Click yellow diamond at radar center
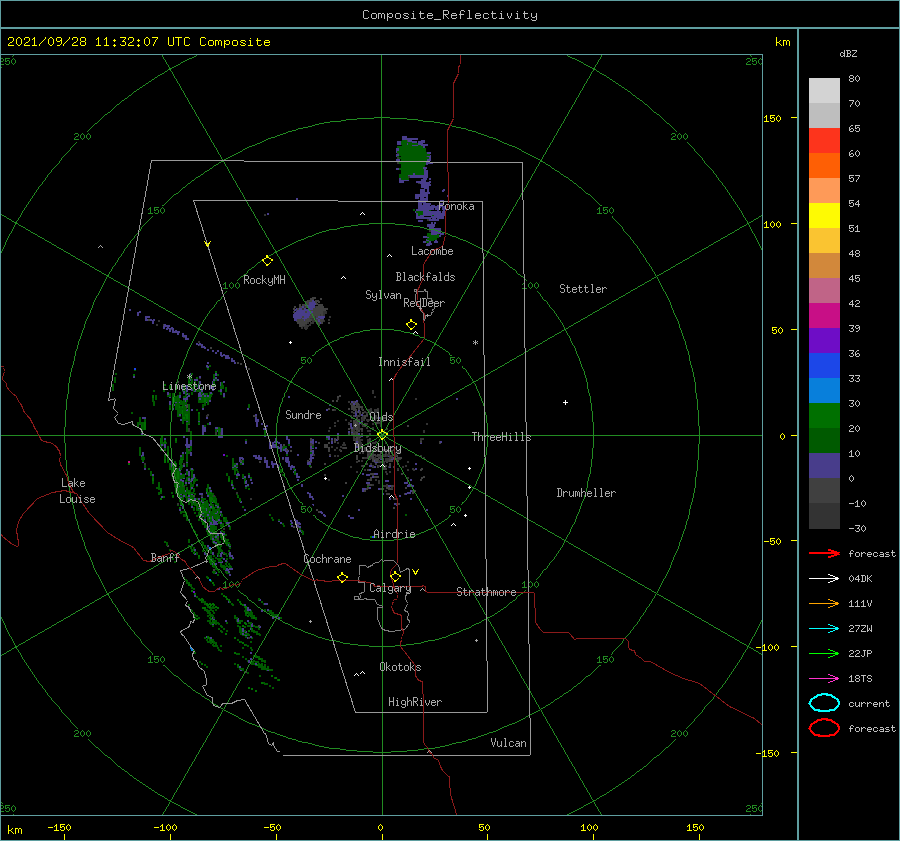Viewport: 900px width, 841px height. [x=382, y=435]
